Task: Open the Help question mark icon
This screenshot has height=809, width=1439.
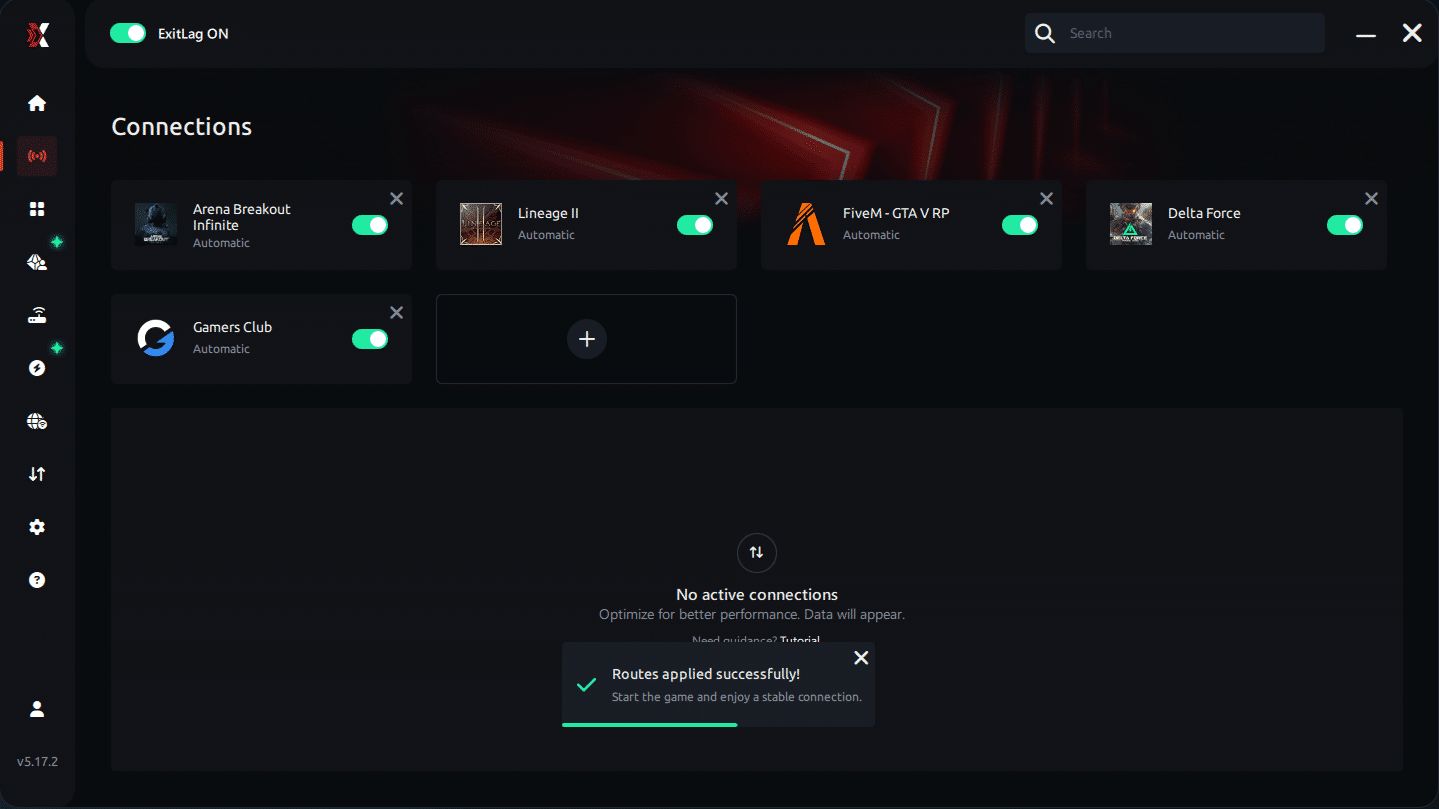Action: (x=37, y=580)
